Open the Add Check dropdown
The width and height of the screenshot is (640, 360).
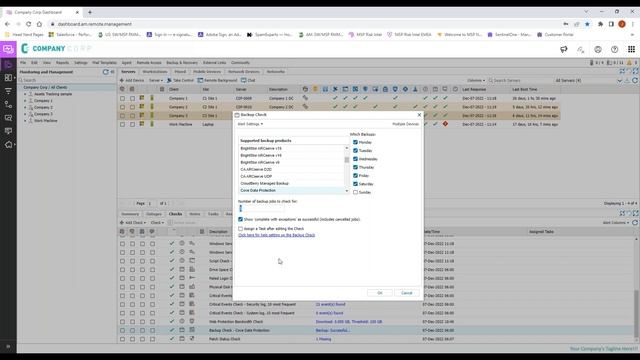point(133,223)
